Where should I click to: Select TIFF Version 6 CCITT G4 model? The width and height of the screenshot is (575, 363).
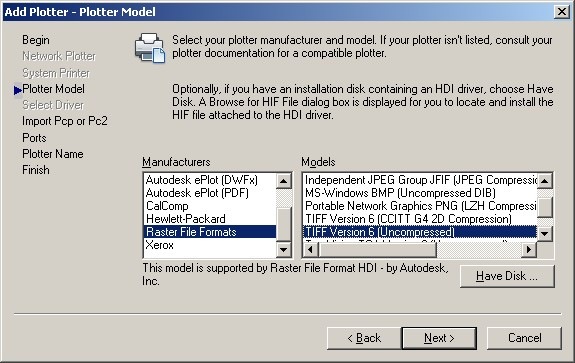[x=420, y=219]
